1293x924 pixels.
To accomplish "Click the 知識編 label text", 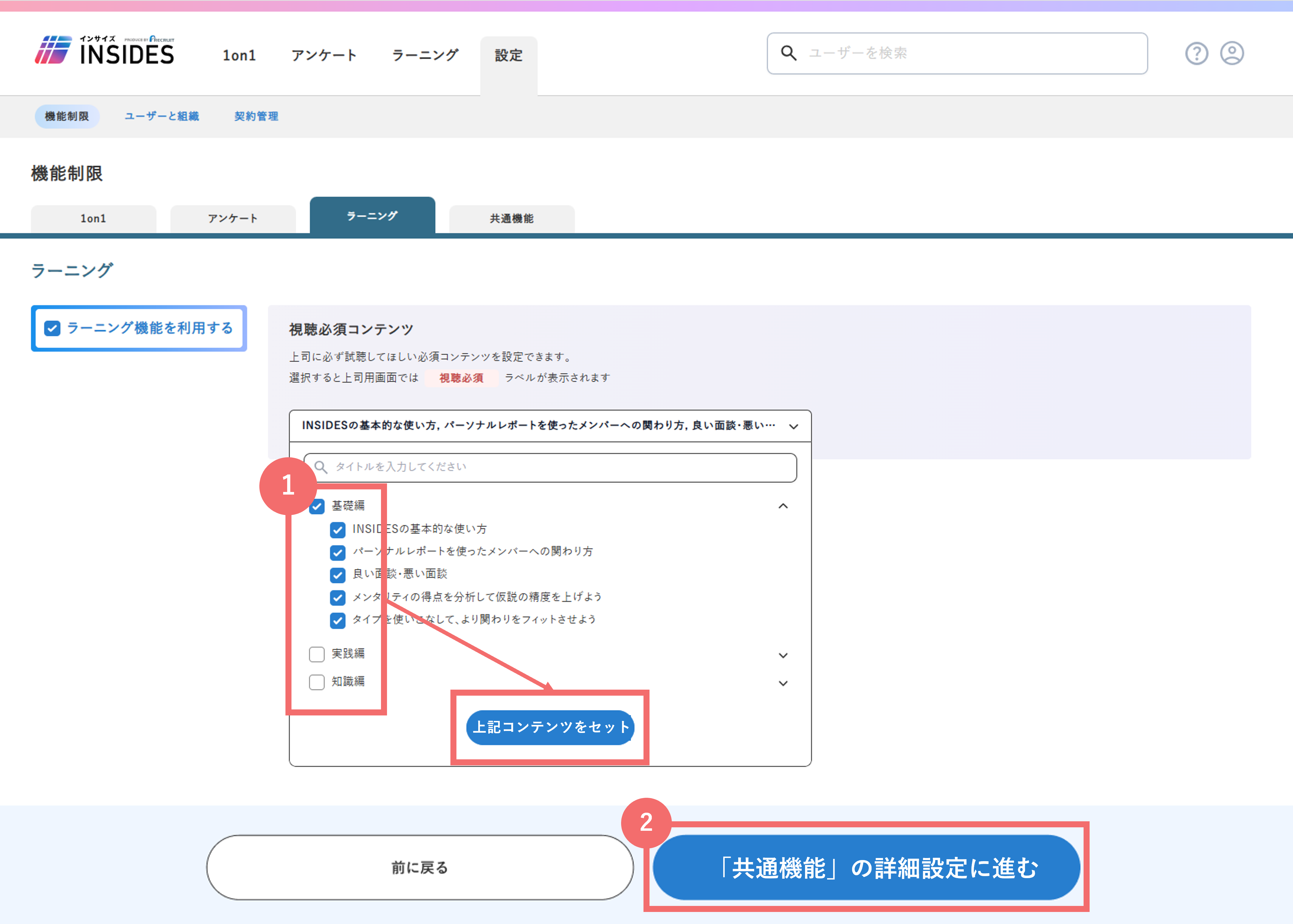I will pos(348,682).
